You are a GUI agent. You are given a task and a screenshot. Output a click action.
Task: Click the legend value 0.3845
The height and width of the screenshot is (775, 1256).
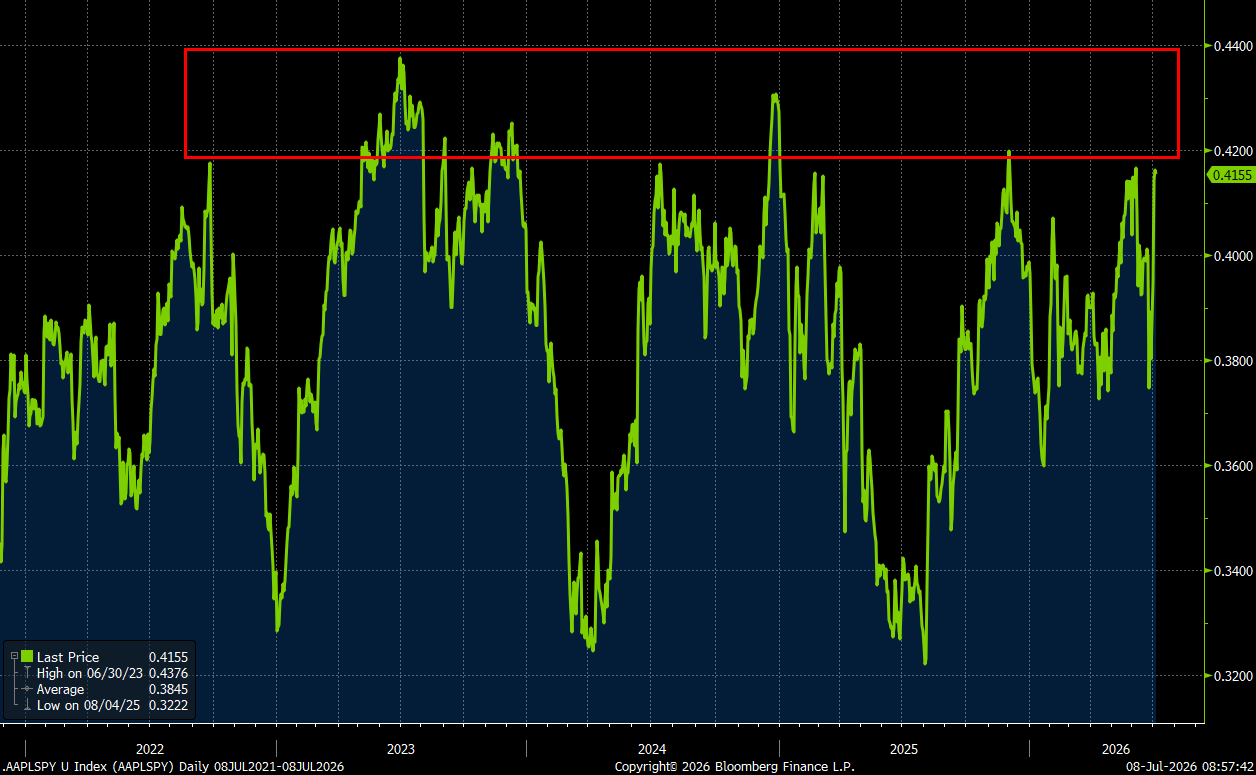click(x=168, y=690)
